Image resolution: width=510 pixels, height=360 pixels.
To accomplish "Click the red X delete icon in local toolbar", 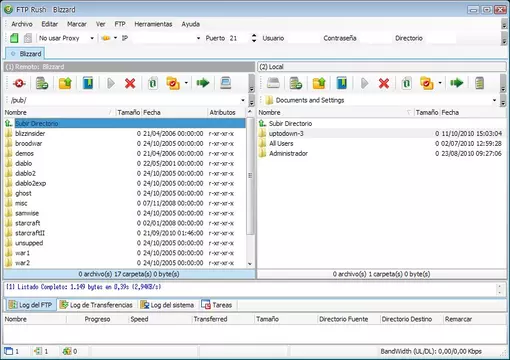I will point(384,83).
